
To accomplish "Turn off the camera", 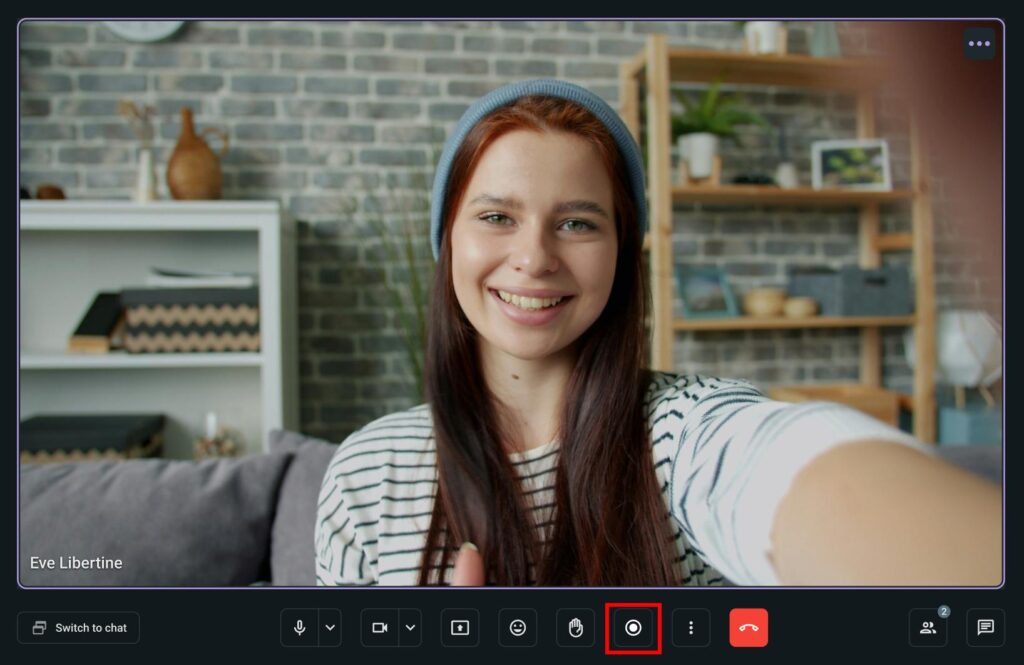I will coord(380,628).
